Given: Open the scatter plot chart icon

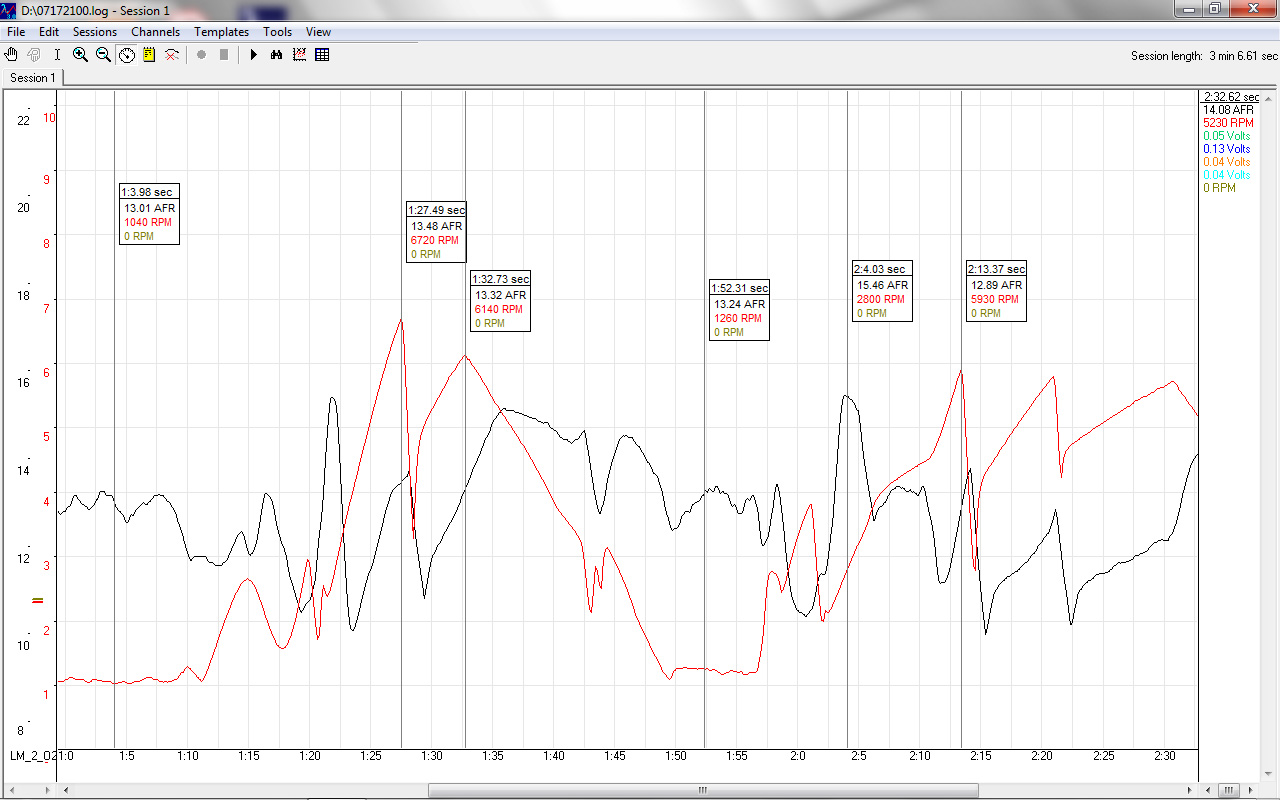Looking at the screenshot, I should (299, 55).
